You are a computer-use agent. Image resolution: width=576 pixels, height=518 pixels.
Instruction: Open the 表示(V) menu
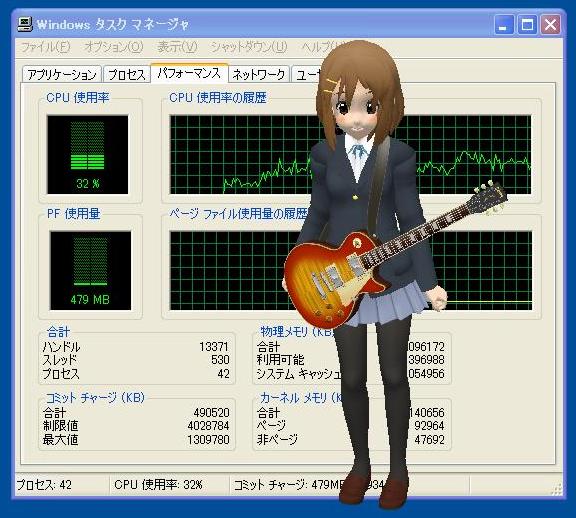click(177, 47)
